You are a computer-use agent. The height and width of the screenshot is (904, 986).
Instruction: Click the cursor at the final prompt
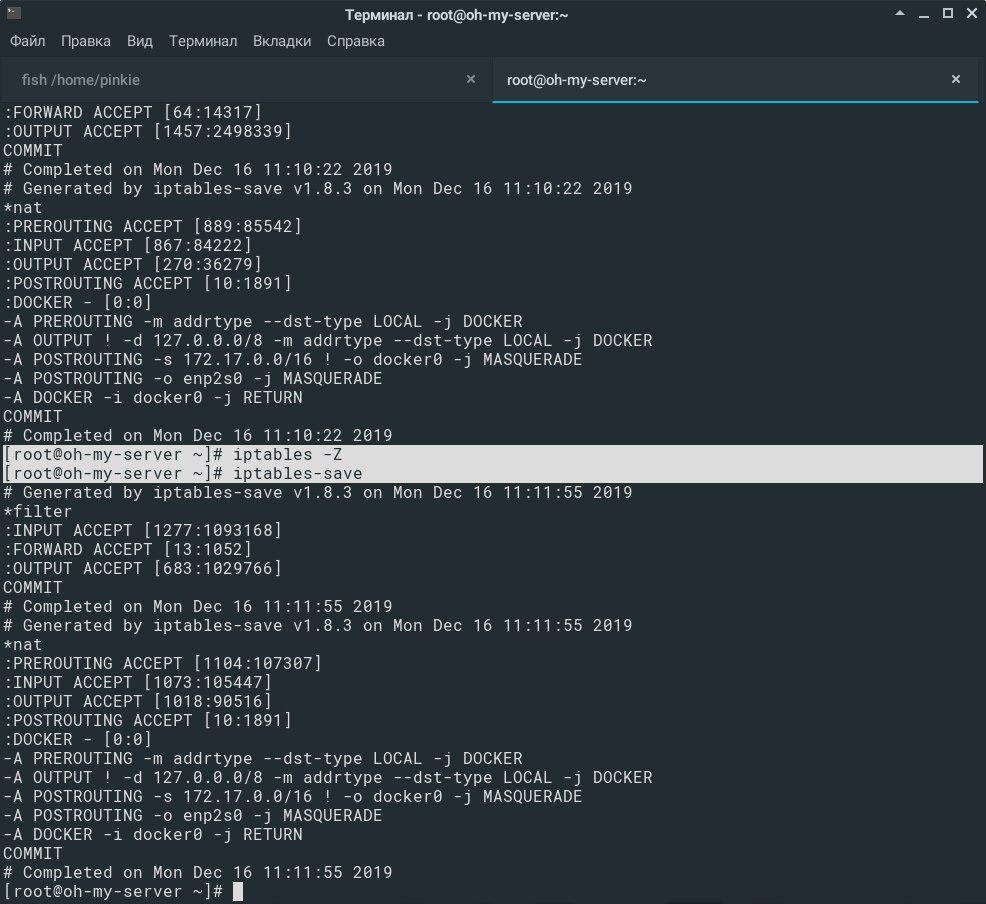[238, 891]
